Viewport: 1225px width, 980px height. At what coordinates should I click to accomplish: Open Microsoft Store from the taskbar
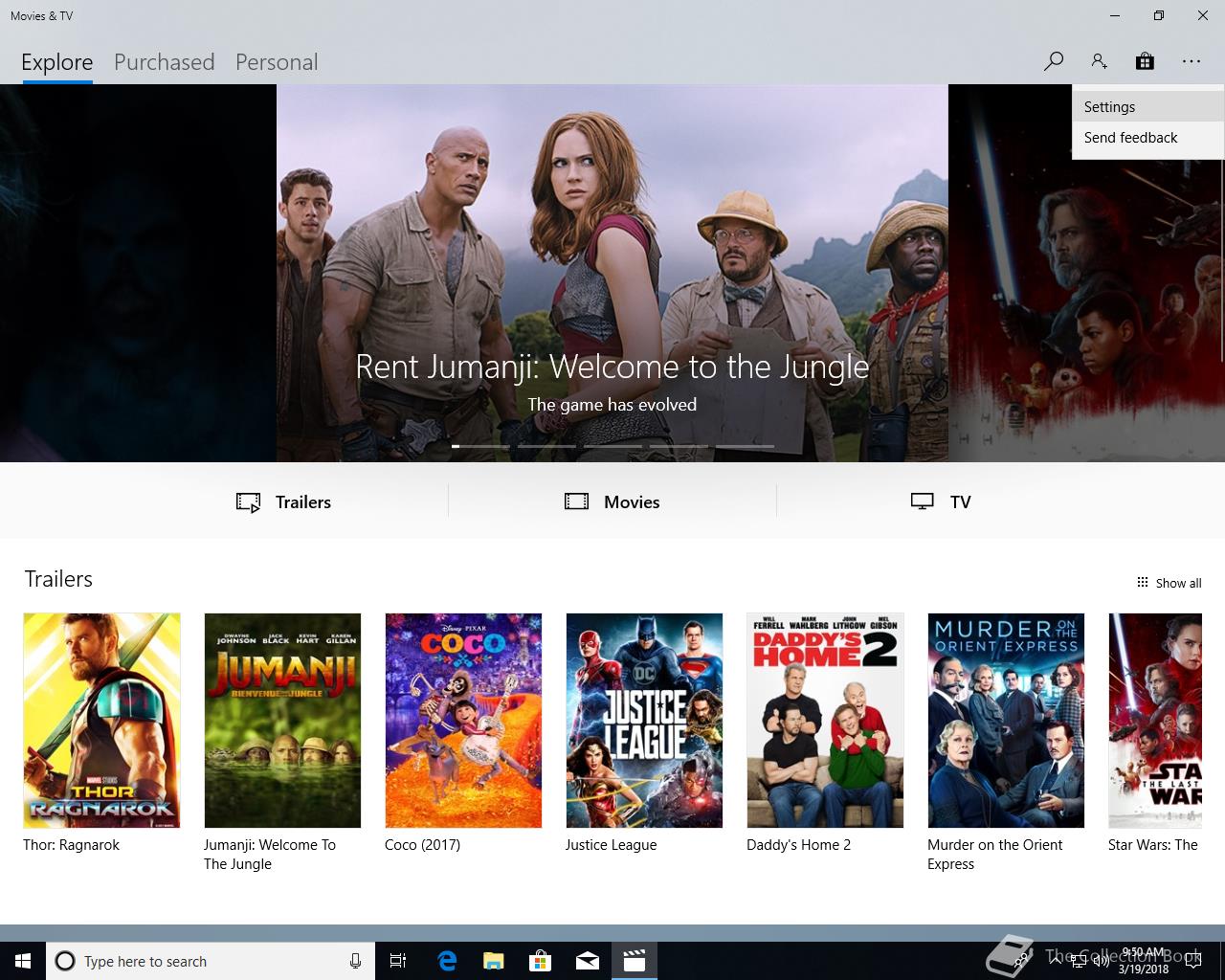click(x=541, y=961)
